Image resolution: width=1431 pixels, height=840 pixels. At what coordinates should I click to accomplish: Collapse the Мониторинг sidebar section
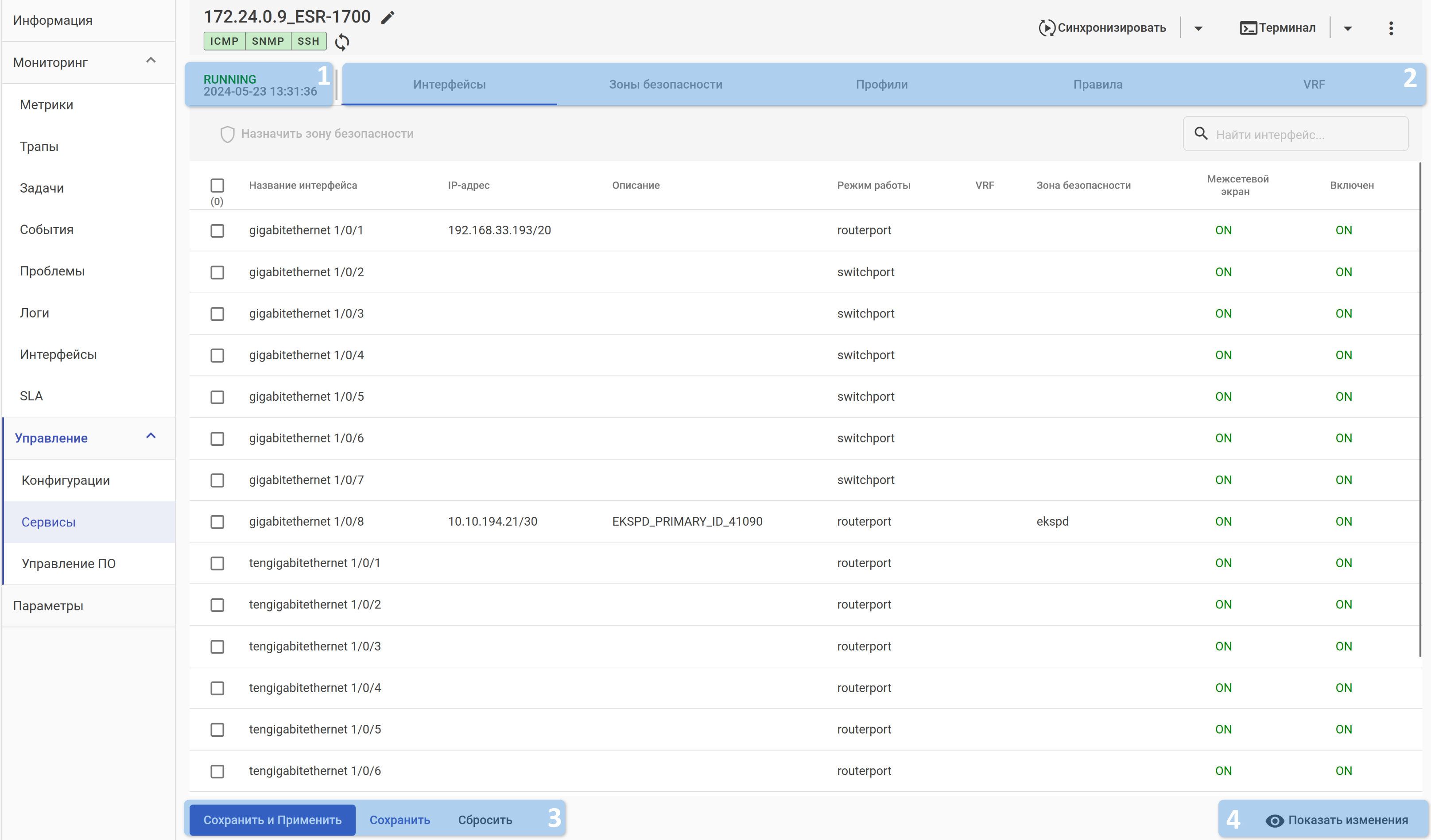[x=151, y=61]
